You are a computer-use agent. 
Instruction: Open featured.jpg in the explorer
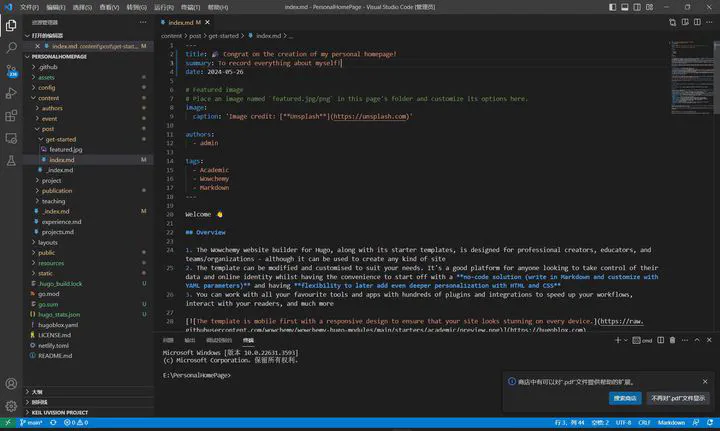coord(65,149)
